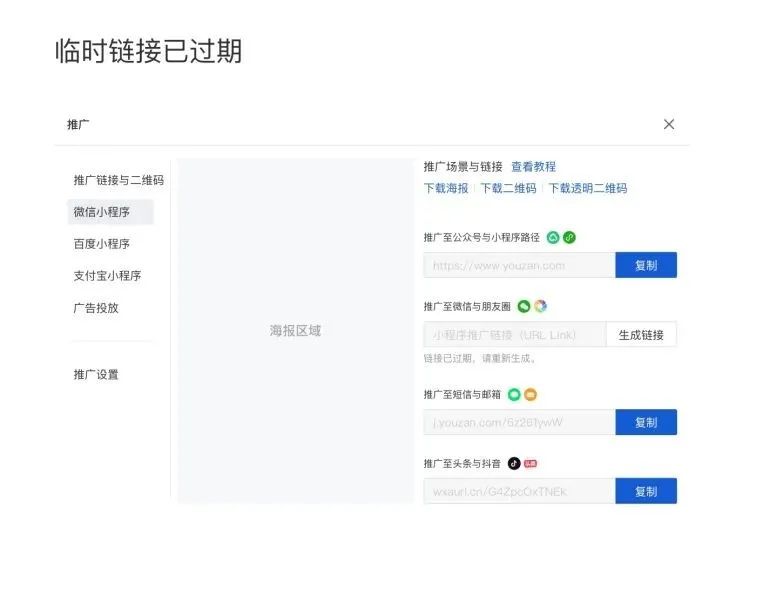Go to 广告投放 section
This screenshot has width=773, height=596.
click(x=96, y=308)
